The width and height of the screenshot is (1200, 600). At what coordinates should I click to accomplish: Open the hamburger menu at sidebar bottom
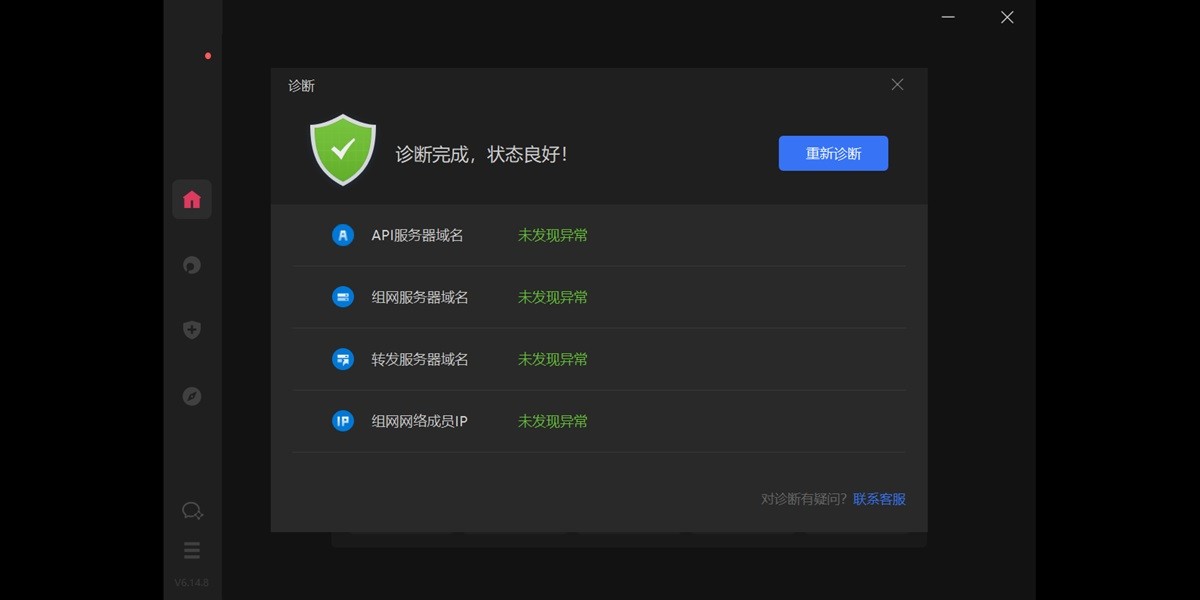tap(191, 550)
